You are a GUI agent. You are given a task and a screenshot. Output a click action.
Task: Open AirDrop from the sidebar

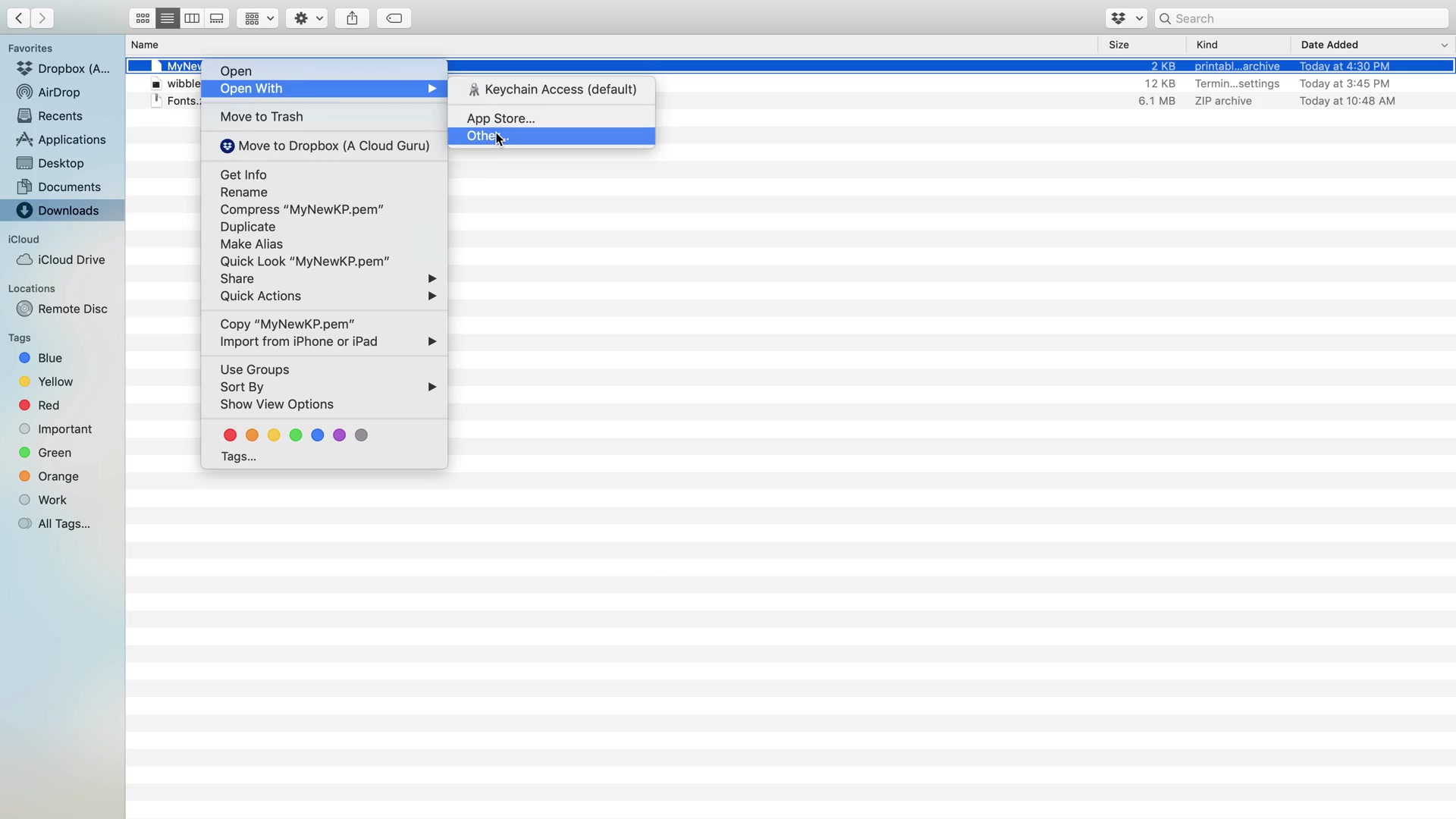pos(58,93)
